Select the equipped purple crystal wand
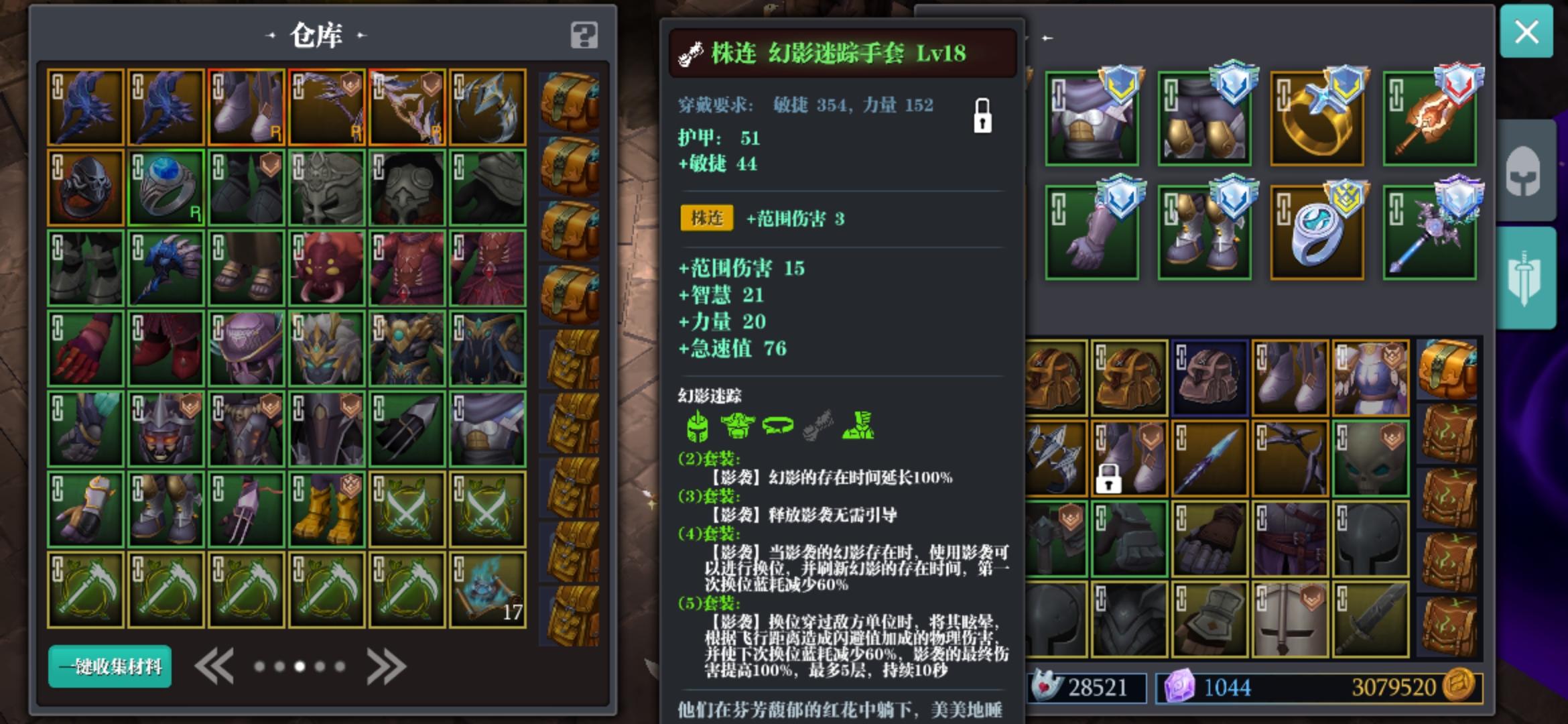The width and height of the screenshot is (1568, 724). click(x=1429, y=232)
